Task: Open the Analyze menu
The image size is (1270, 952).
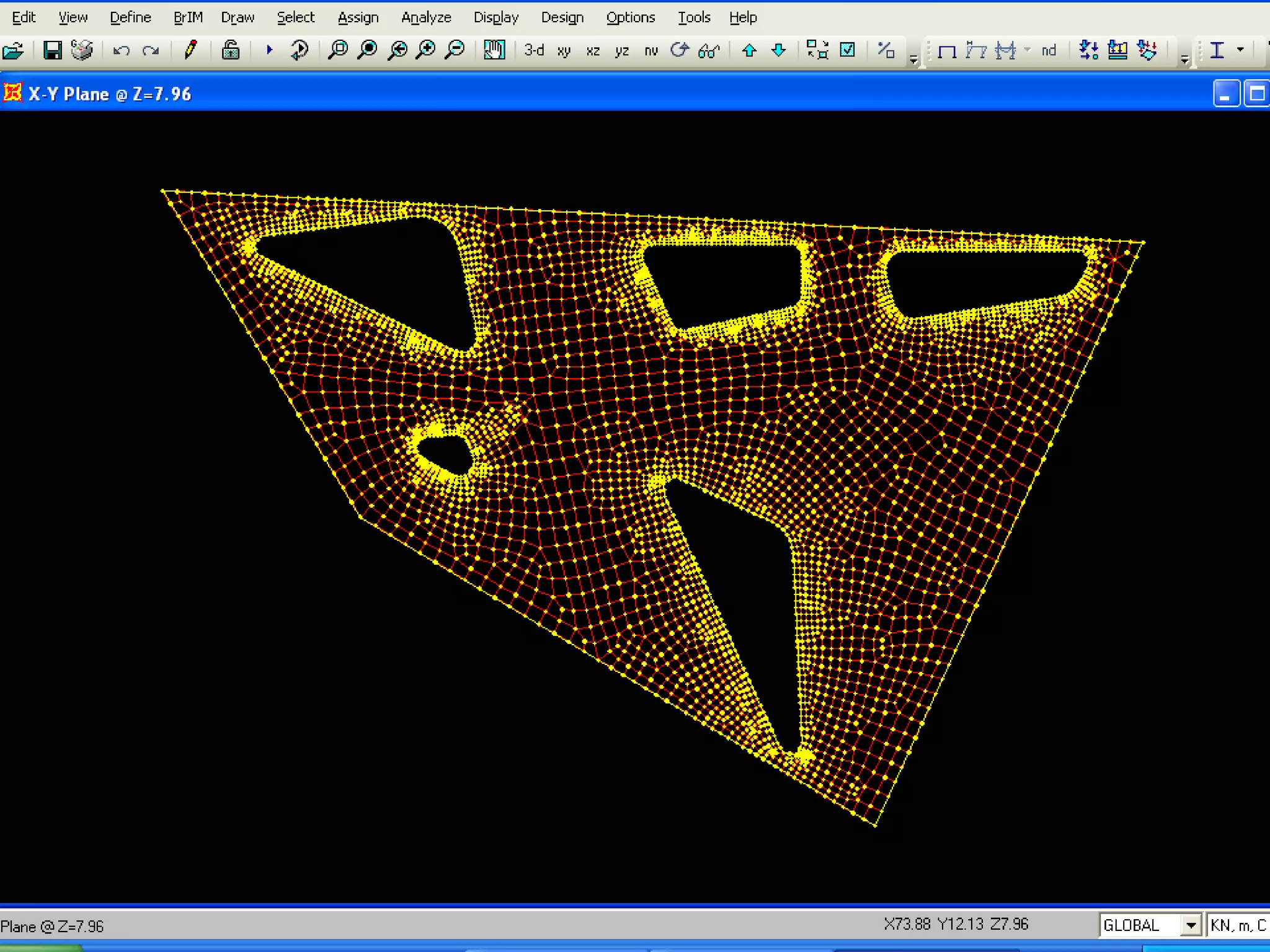Action: pyautogui.click(x=426, y=17)
